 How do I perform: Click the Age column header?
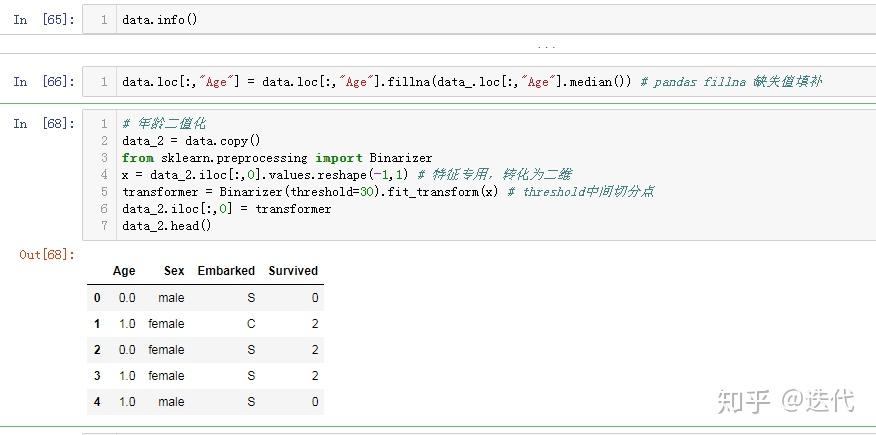click(124, 271)
